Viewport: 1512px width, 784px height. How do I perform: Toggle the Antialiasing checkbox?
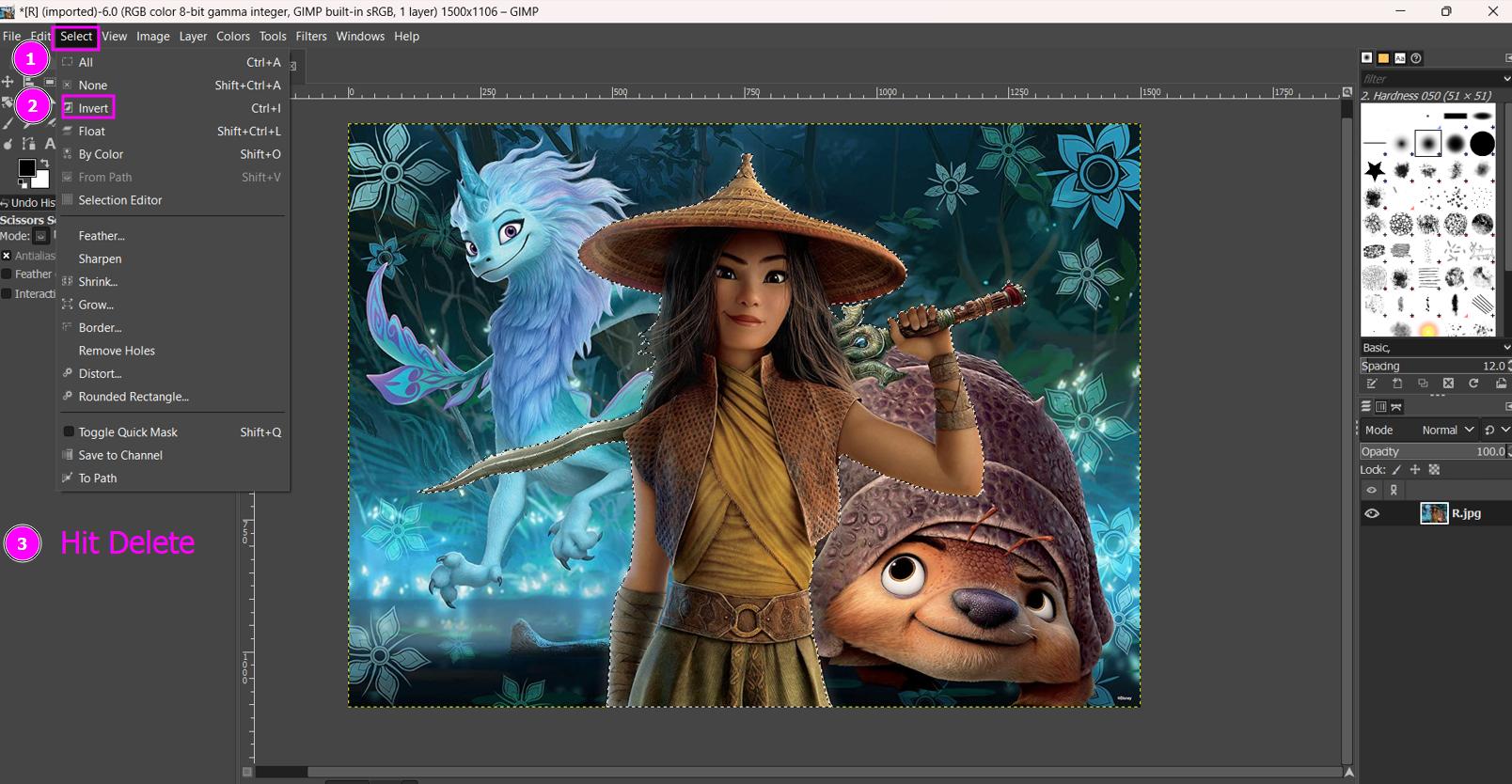[7, 256]
